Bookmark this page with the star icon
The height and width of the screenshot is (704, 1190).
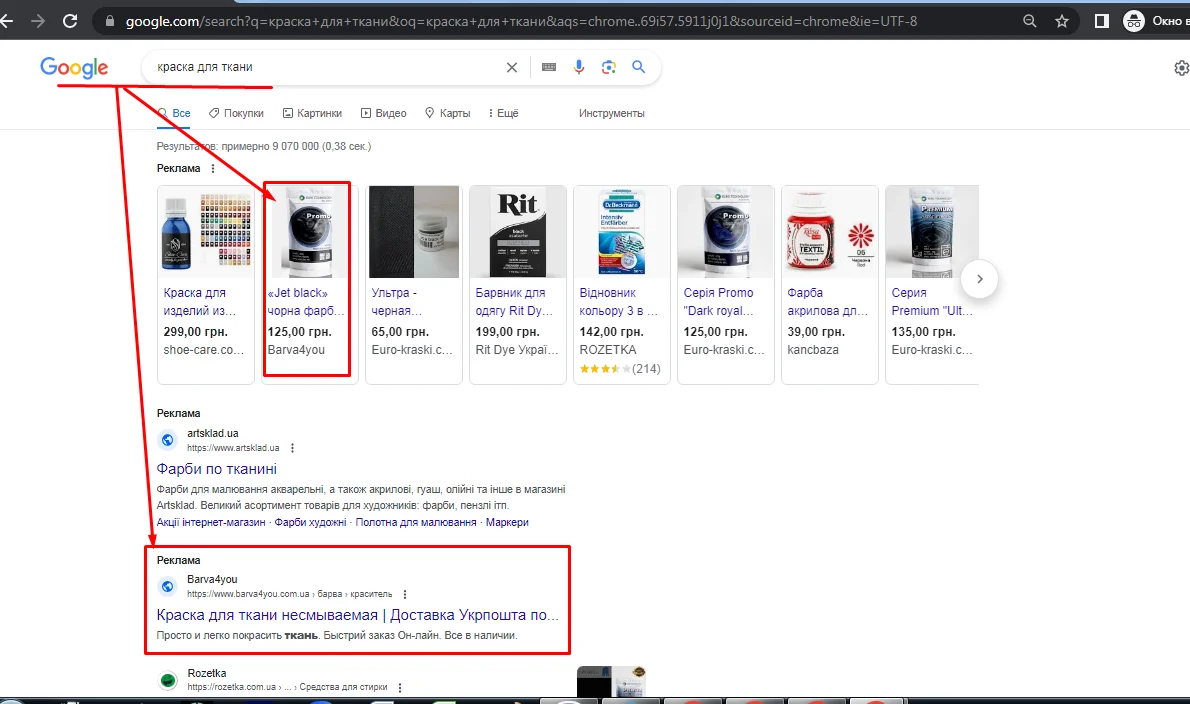click(x=1062, y=21)
